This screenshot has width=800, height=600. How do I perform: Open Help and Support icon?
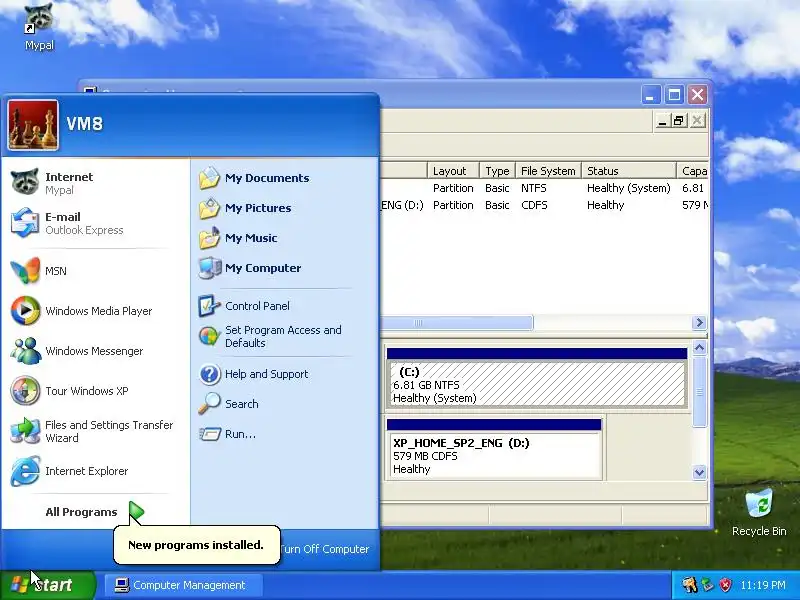(x=209, y=374)
